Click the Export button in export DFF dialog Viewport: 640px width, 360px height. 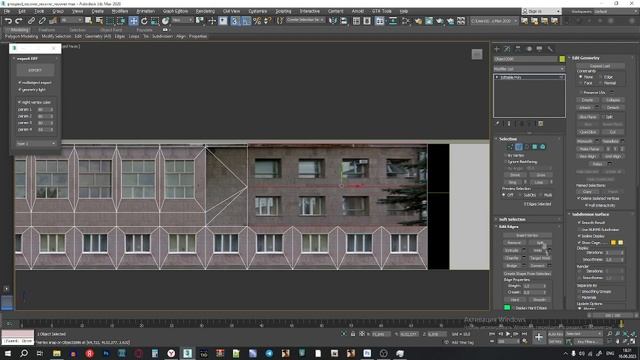pyautogui.click(x=35, y=70)
